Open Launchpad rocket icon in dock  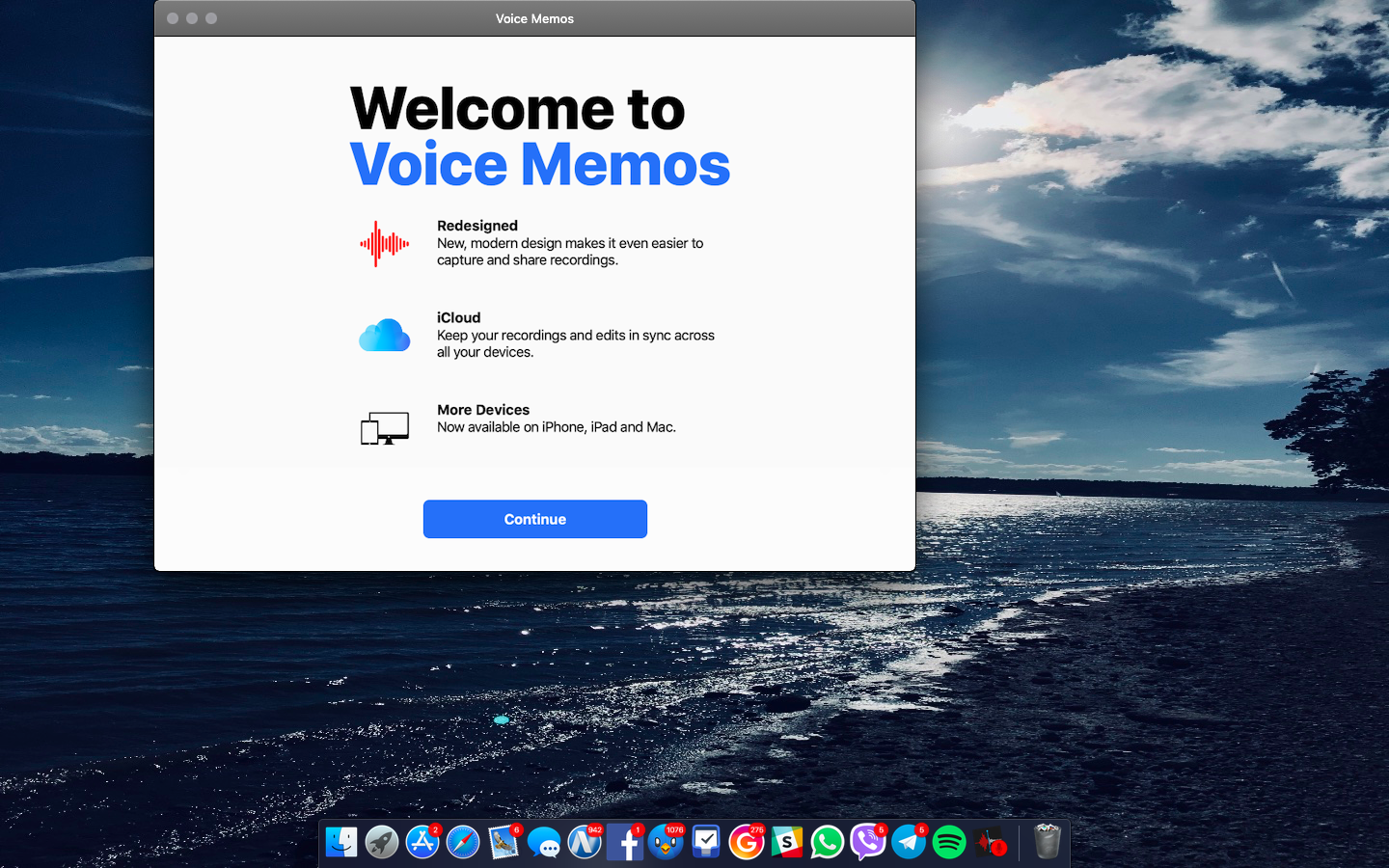click(382, 843)
